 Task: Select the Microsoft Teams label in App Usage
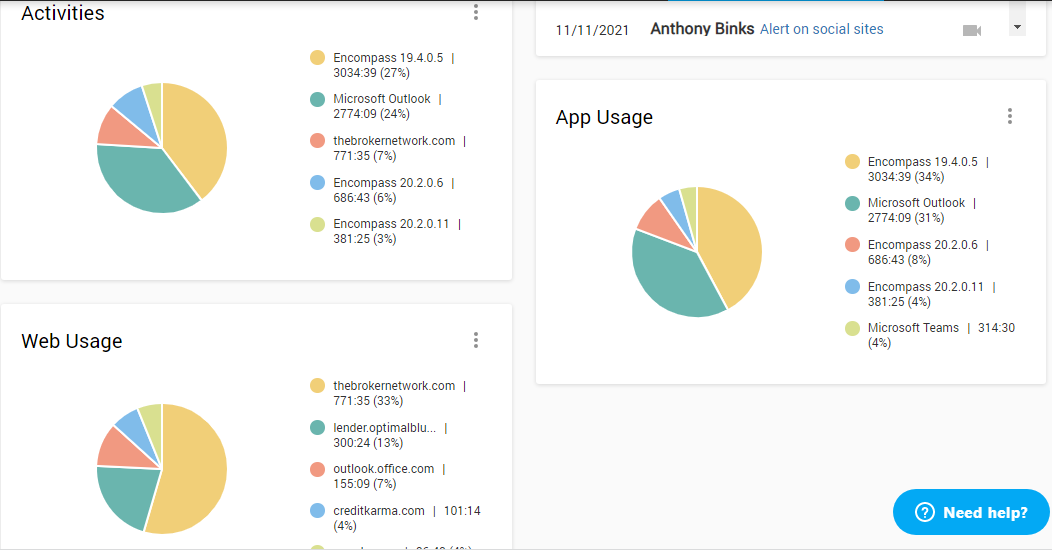(x=913, y=328)
